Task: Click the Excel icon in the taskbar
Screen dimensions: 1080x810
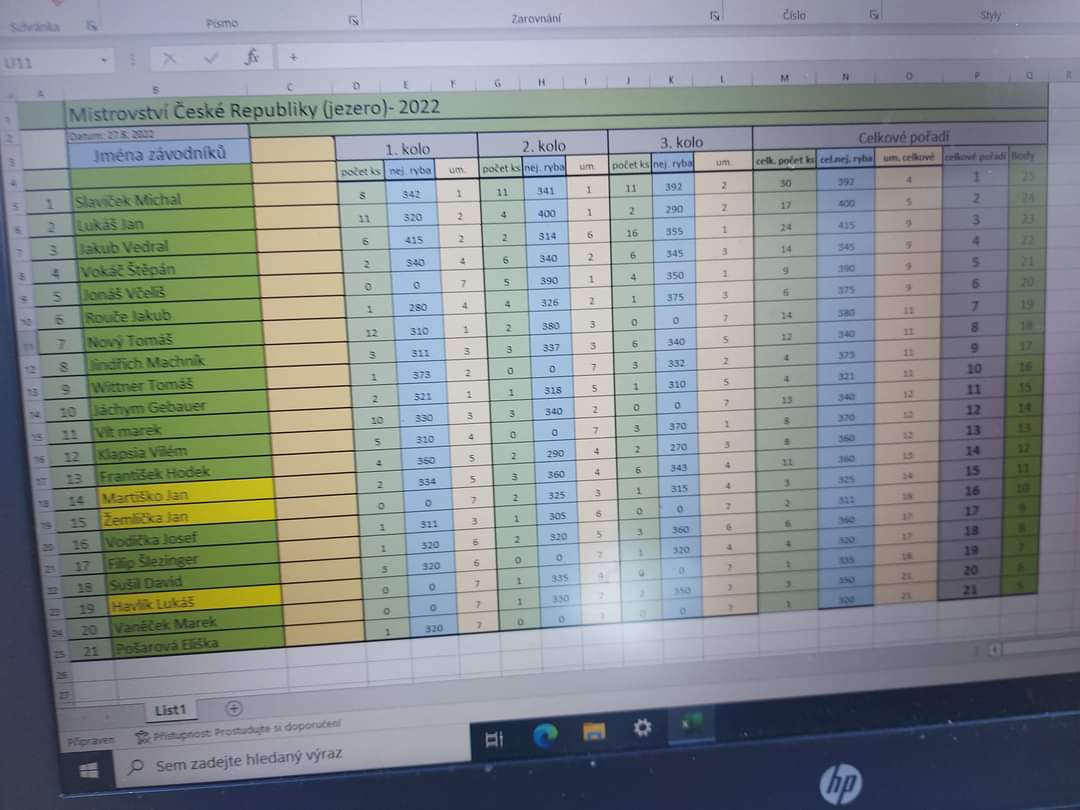Action: click(x=691, y=724)
